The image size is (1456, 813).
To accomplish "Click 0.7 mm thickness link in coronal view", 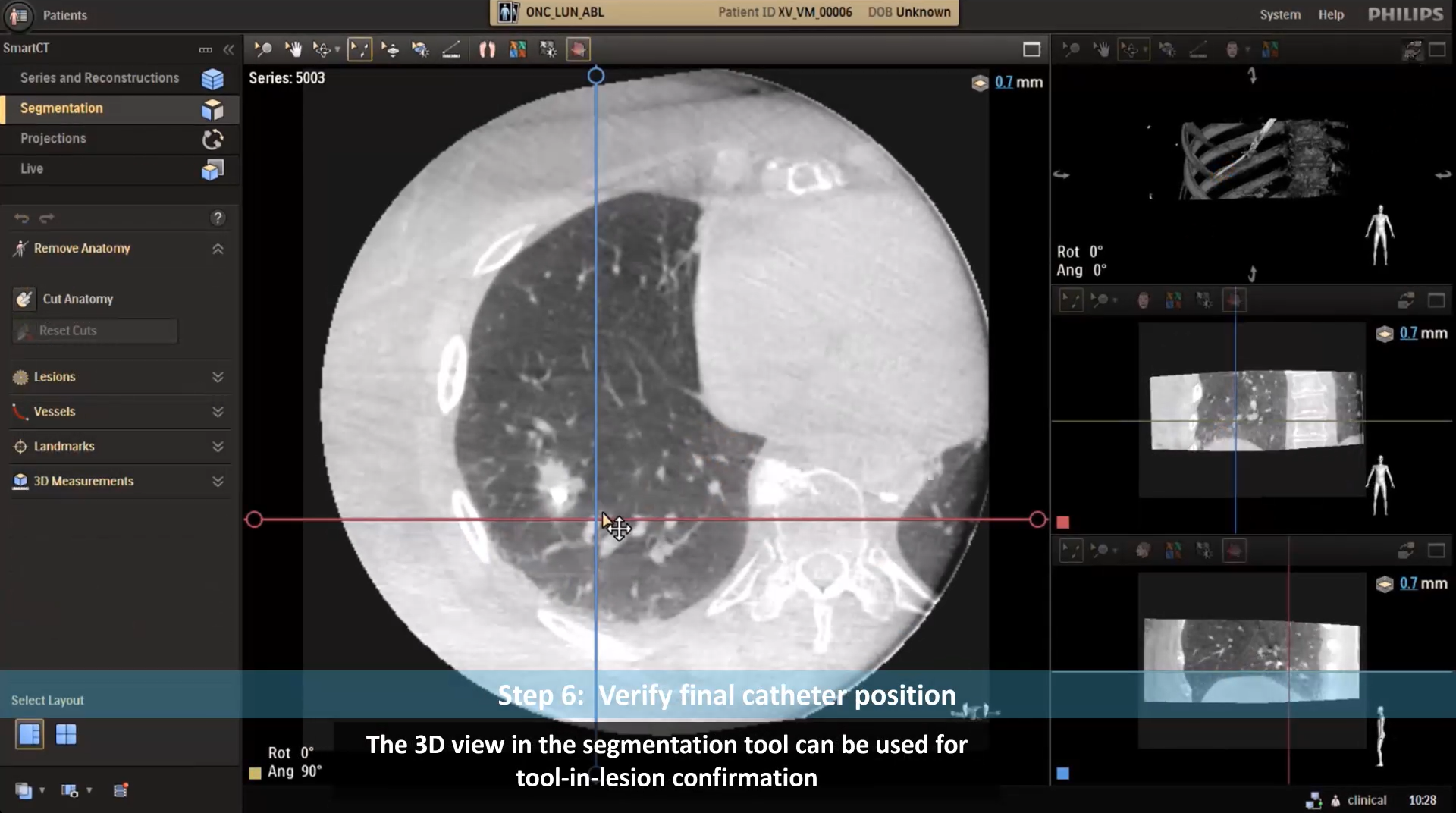I will coord(1408,333).
